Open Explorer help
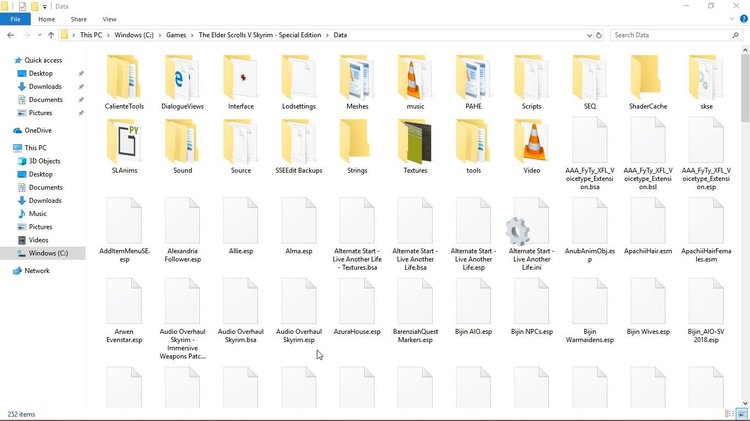The height and width of the screenshot is (421, 750). [744, 19]
